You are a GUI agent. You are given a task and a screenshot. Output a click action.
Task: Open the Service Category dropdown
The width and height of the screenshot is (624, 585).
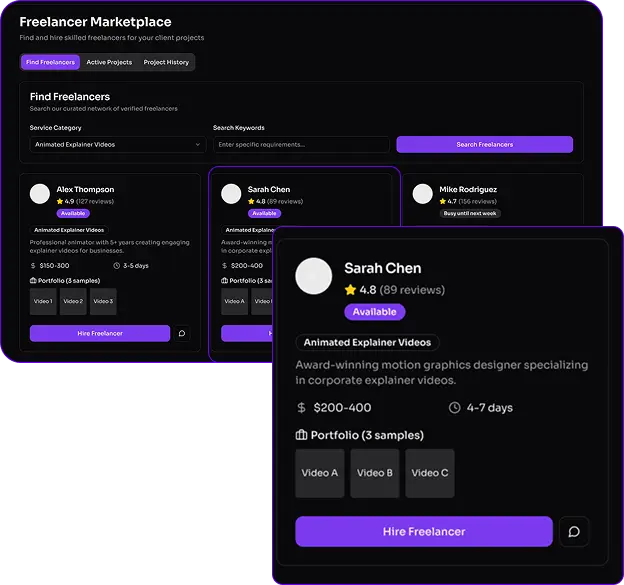point(118,144)
